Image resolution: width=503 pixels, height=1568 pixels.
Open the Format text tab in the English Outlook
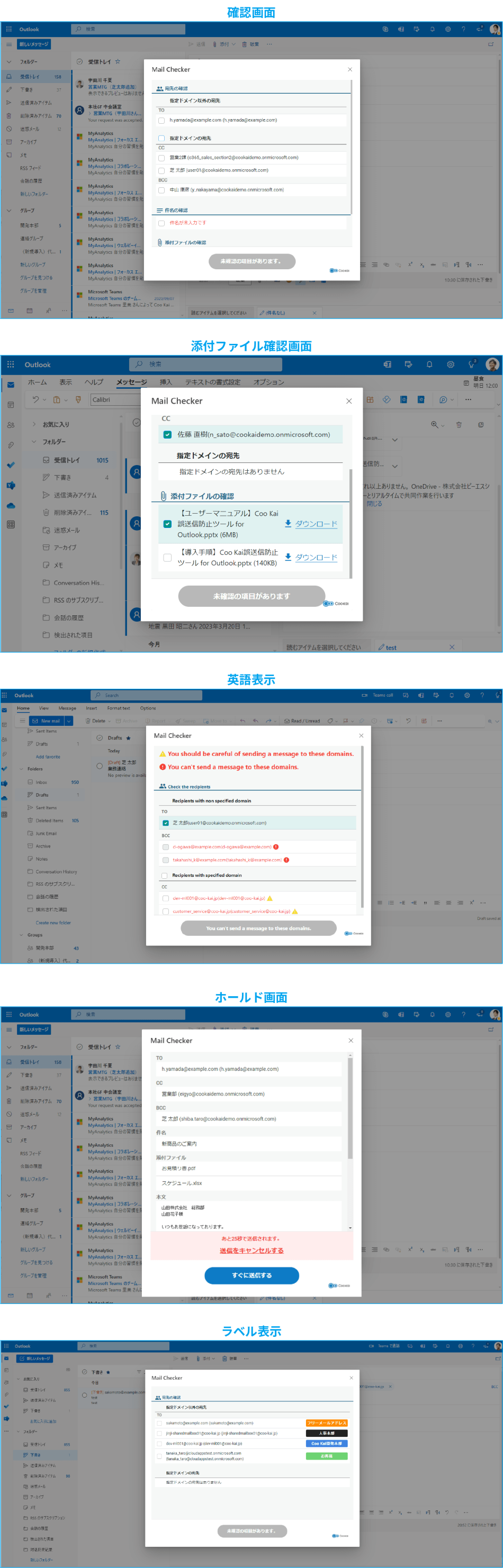point(119,708)
